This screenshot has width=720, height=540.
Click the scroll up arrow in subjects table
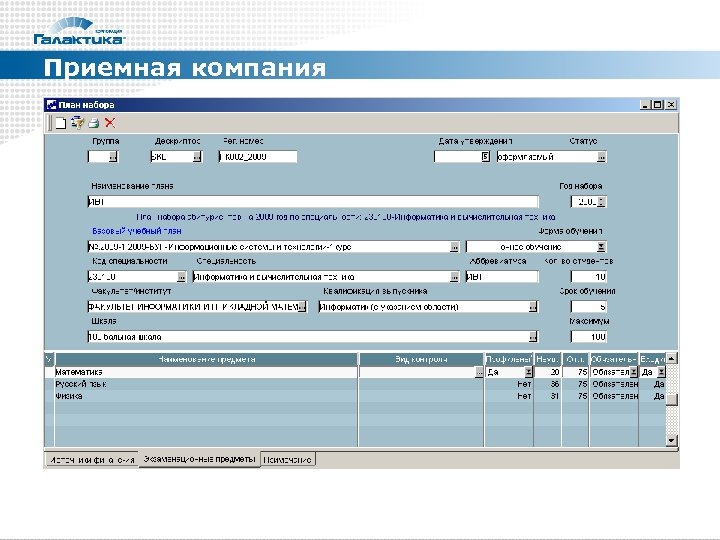click(x=672, y=359)
